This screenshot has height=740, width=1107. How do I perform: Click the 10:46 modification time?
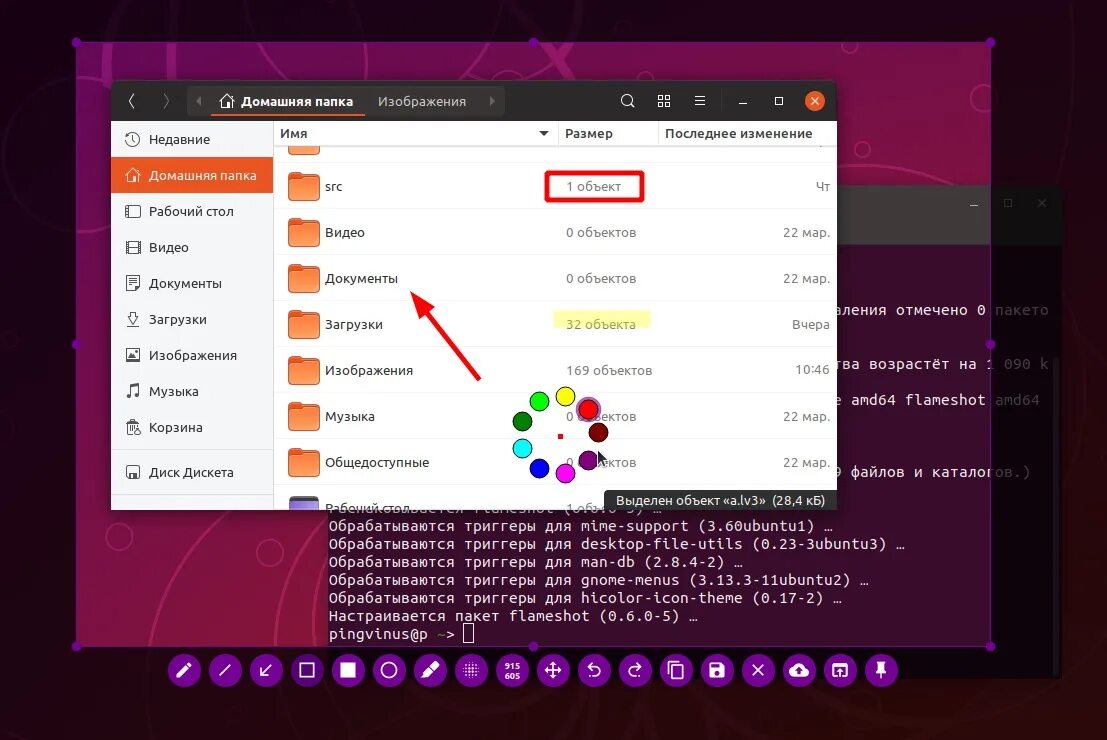(x=812, y=370)
